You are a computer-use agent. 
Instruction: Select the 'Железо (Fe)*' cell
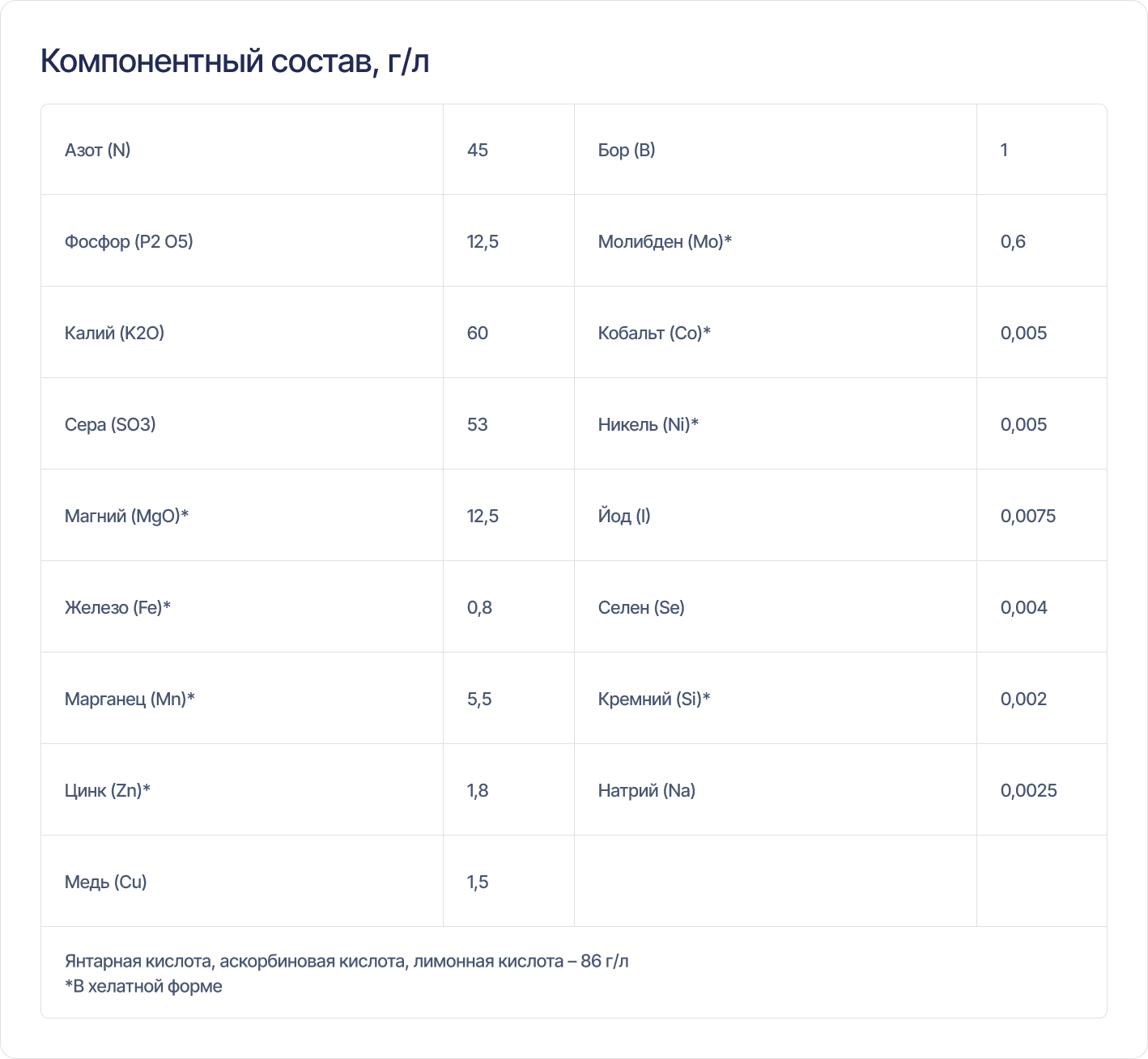click(x=242, y=607)
